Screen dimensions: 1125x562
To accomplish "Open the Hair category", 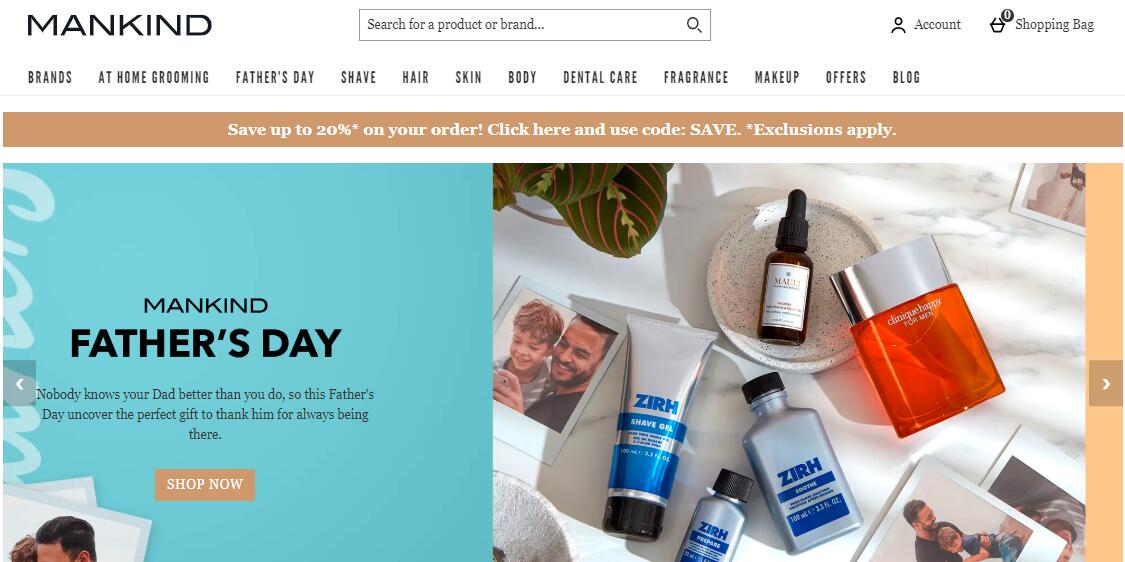I will [415, 78].
